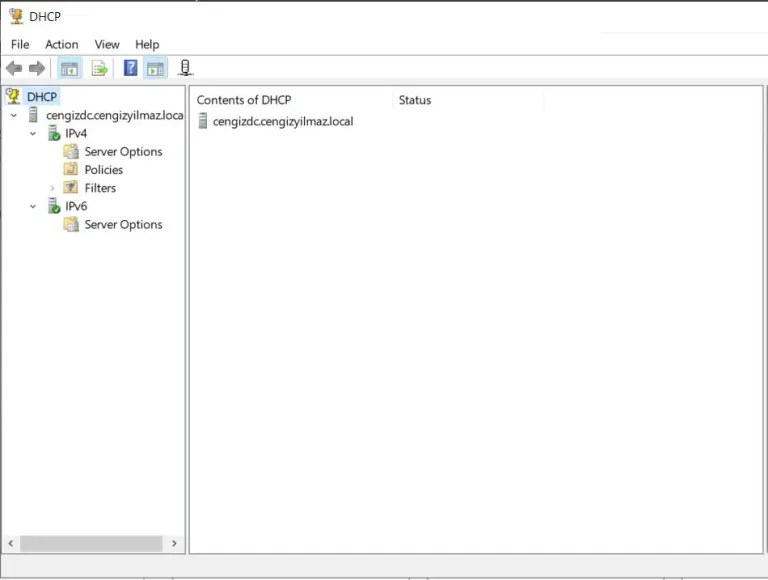Select Policies under IPv4
Image resolution: width=768 pixels, height=580 pixels.
pyautogui.click(x=103, y=170)
